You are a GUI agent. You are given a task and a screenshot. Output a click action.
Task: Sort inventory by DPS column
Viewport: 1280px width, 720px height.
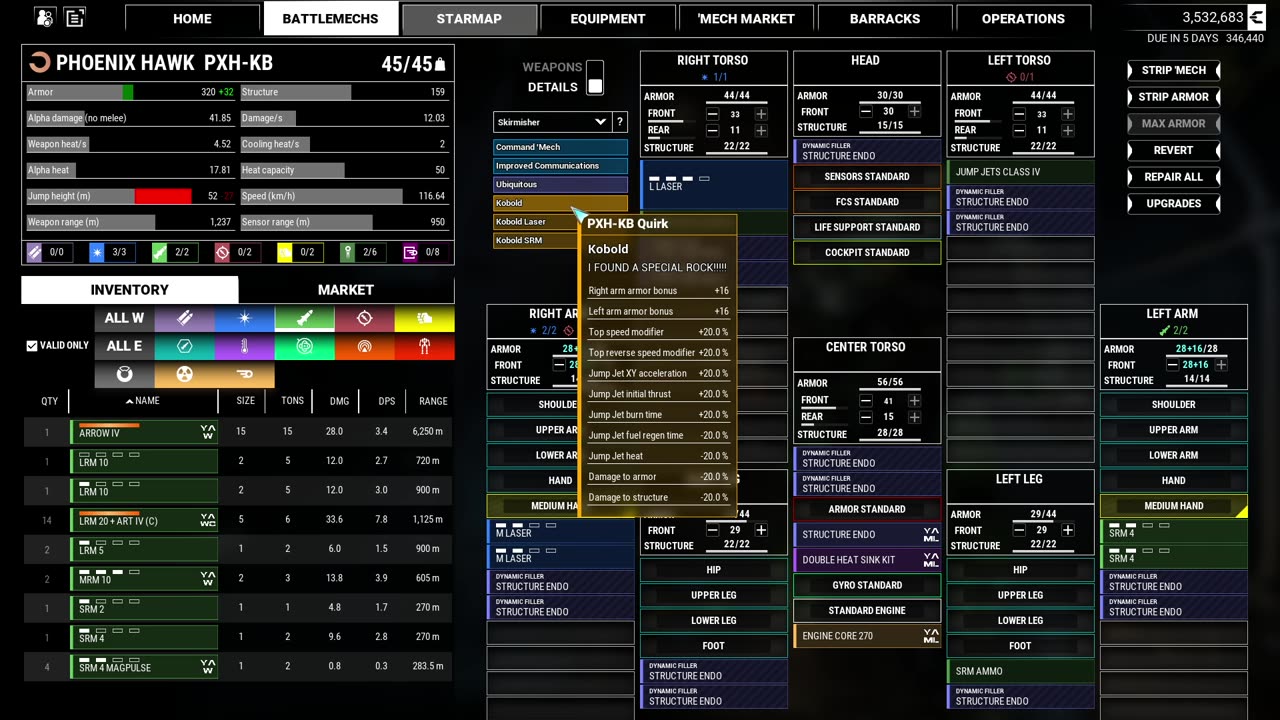click(387, 401)
